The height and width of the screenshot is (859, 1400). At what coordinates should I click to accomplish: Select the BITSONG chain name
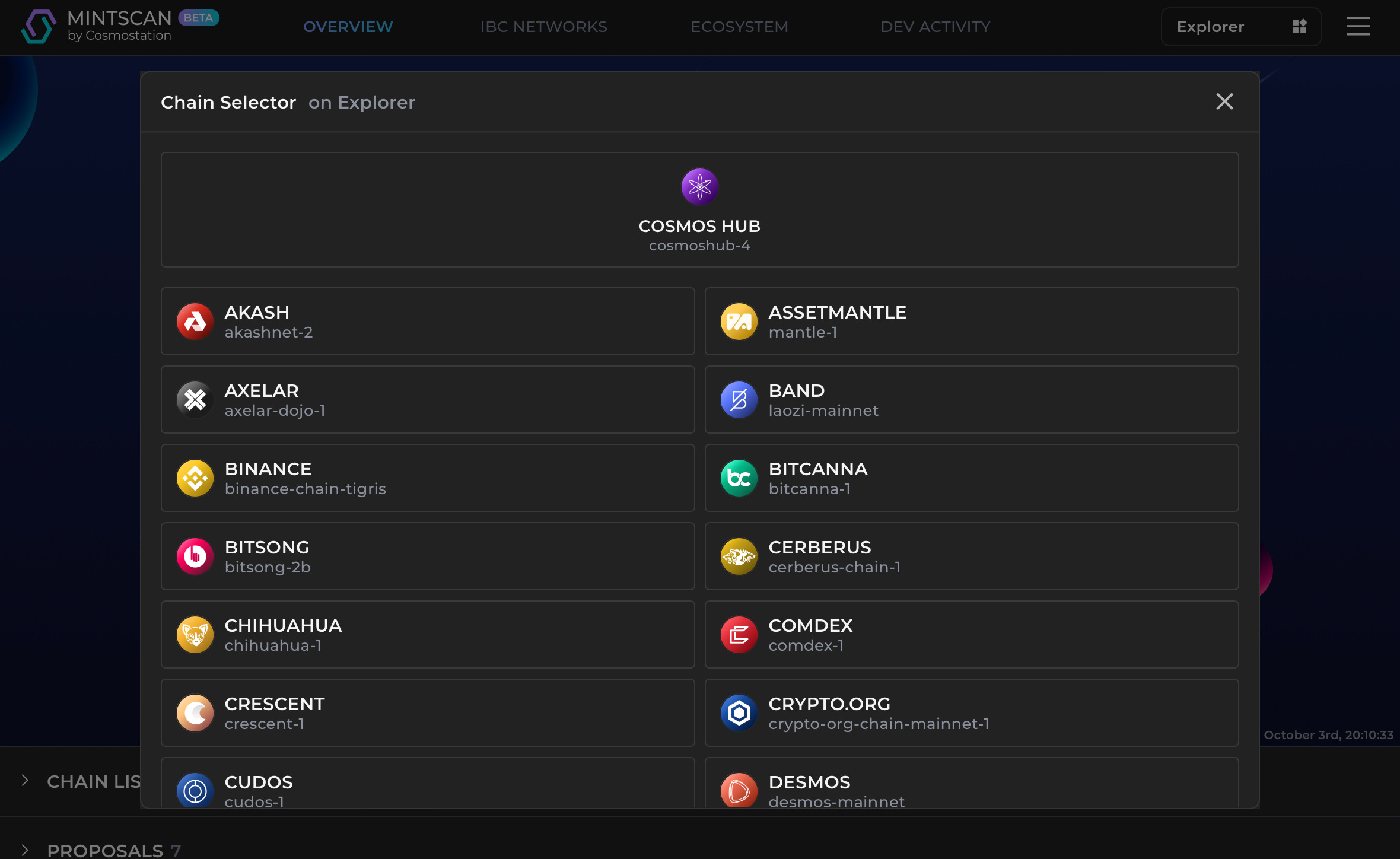(x=267, y=547)
